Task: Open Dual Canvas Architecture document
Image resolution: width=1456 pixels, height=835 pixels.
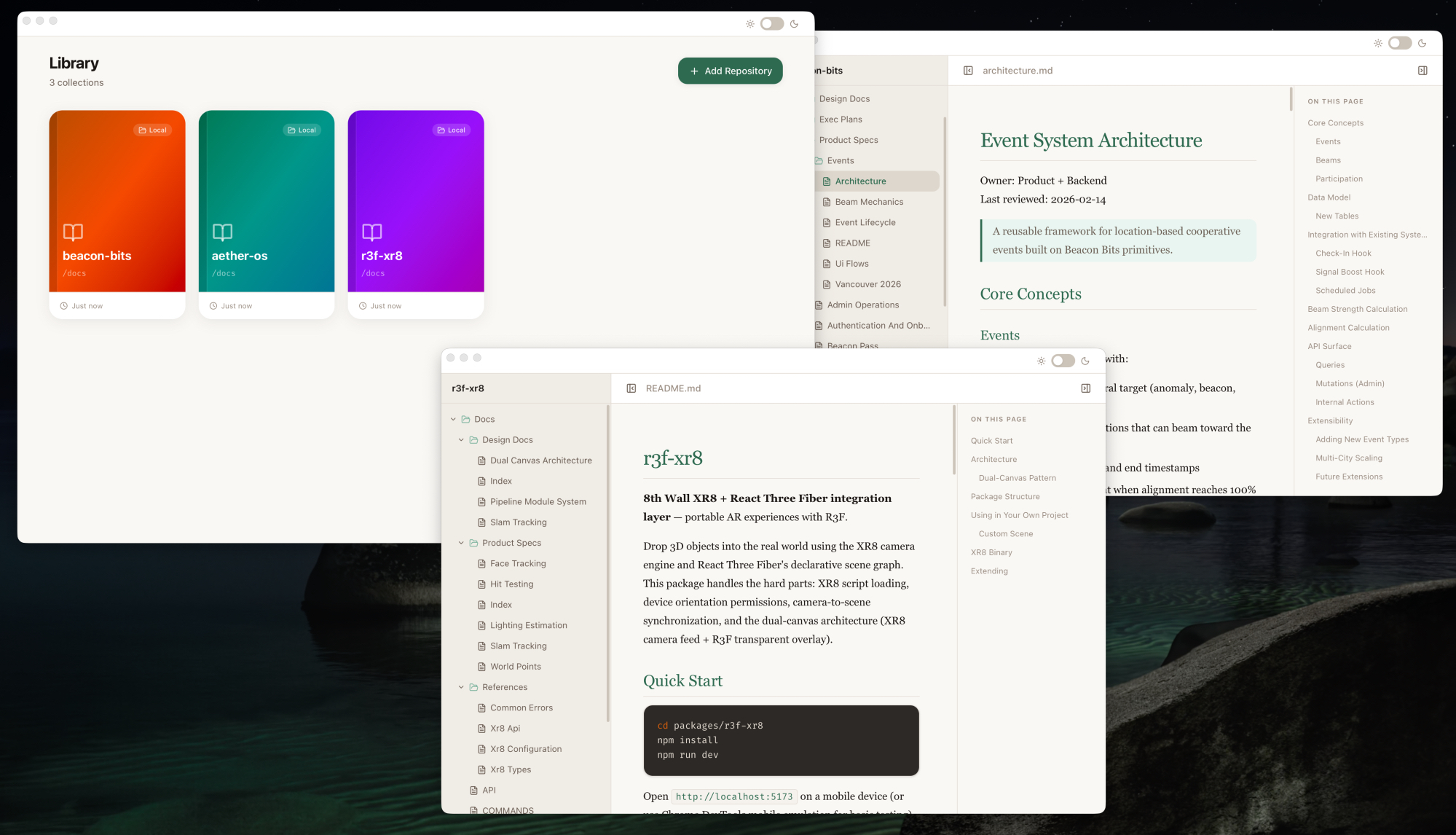Action: pyautogui.click(x=540, y=460)
